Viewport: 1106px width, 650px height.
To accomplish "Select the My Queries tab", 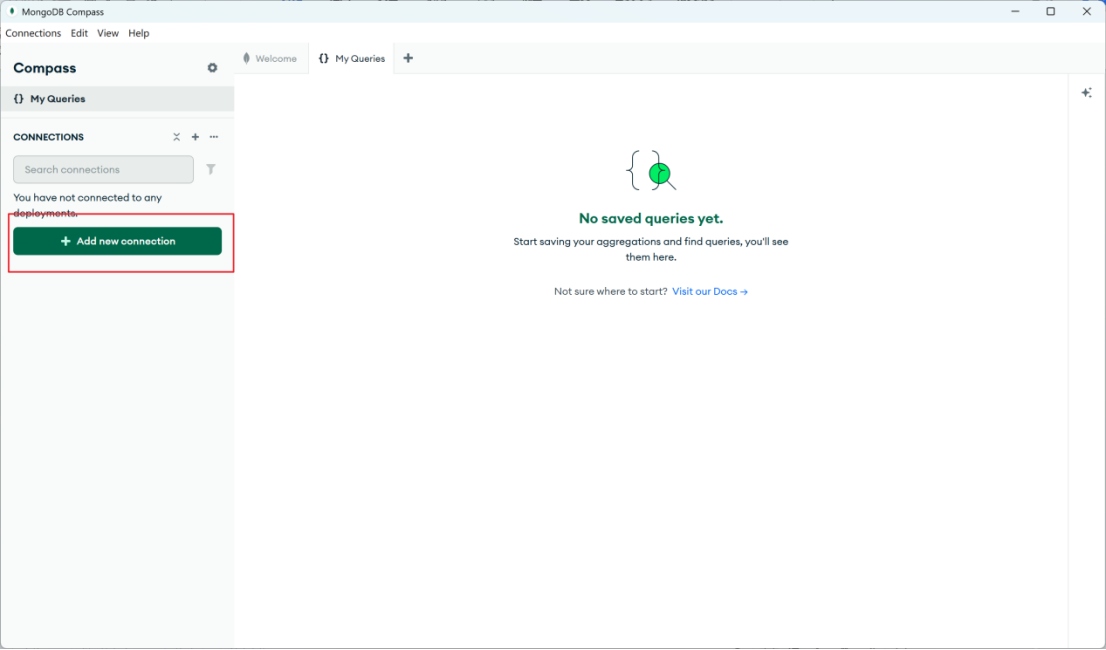I will pos(351,59).
